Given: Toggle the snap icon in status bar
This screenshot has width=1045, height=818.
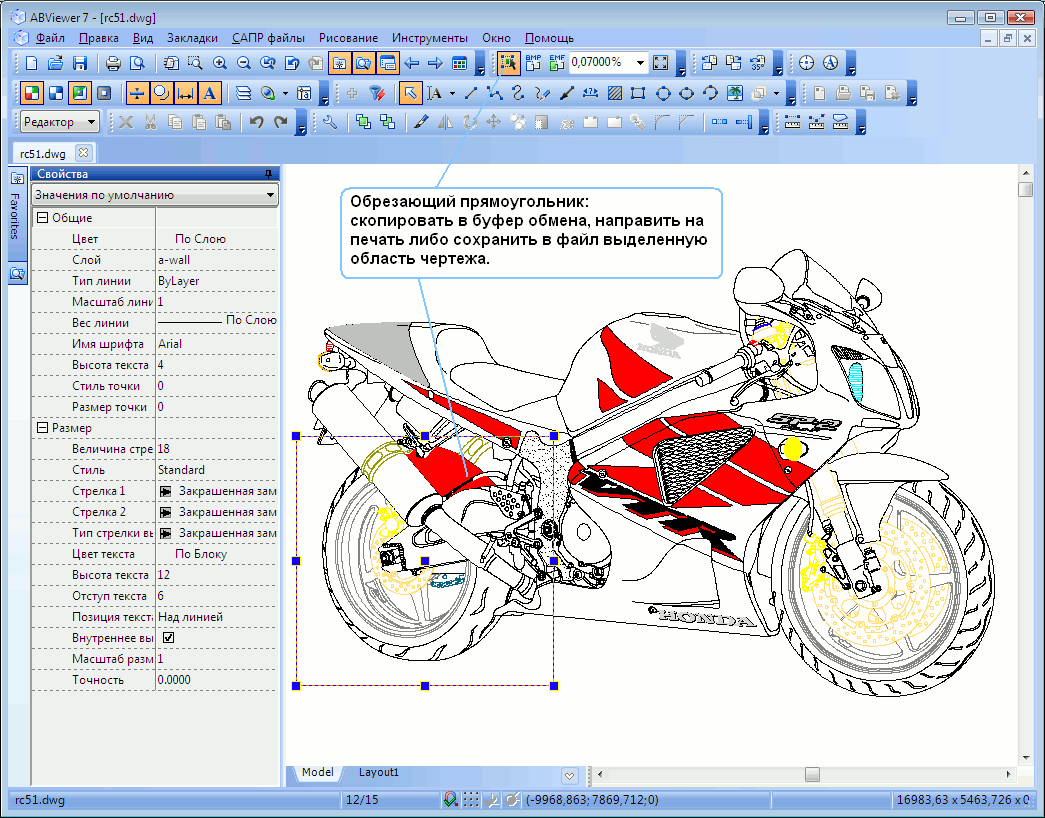Looking at the screenshot, I should [451, 799].
